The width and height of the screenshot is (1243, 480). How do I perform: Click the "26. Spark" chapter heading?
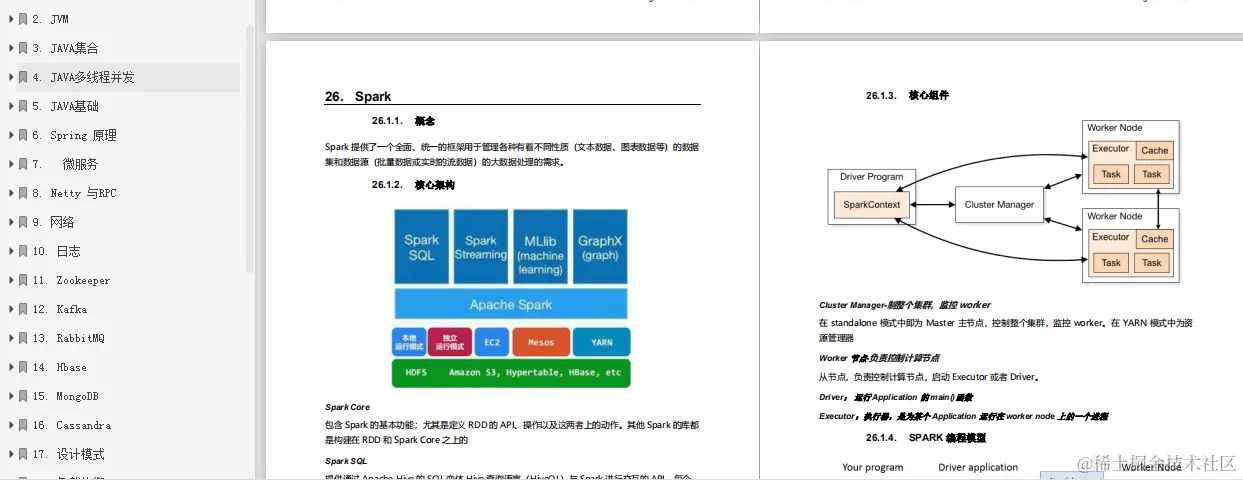[x=358, y=97]
